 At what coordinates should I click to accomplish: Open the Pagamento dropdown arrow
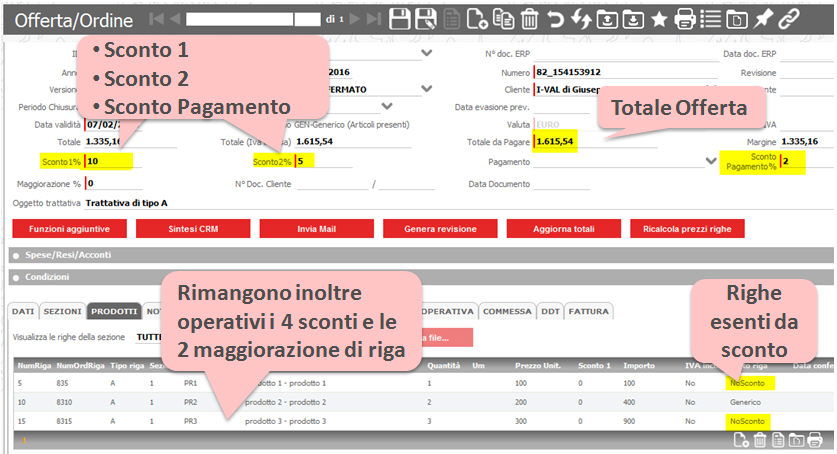(711, 160)
